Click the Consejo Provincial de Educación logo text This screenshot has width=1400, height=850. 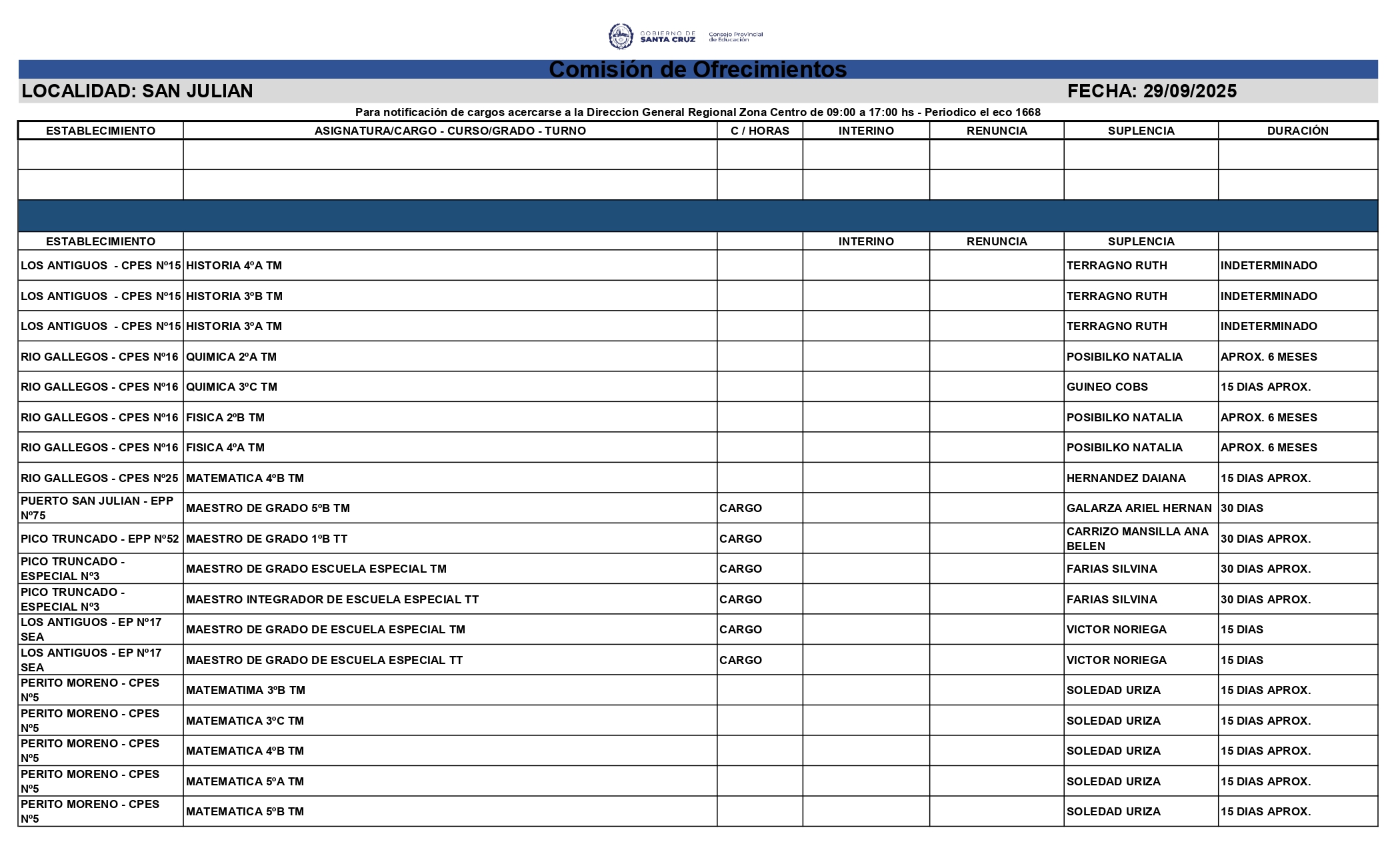pos(735,37)
